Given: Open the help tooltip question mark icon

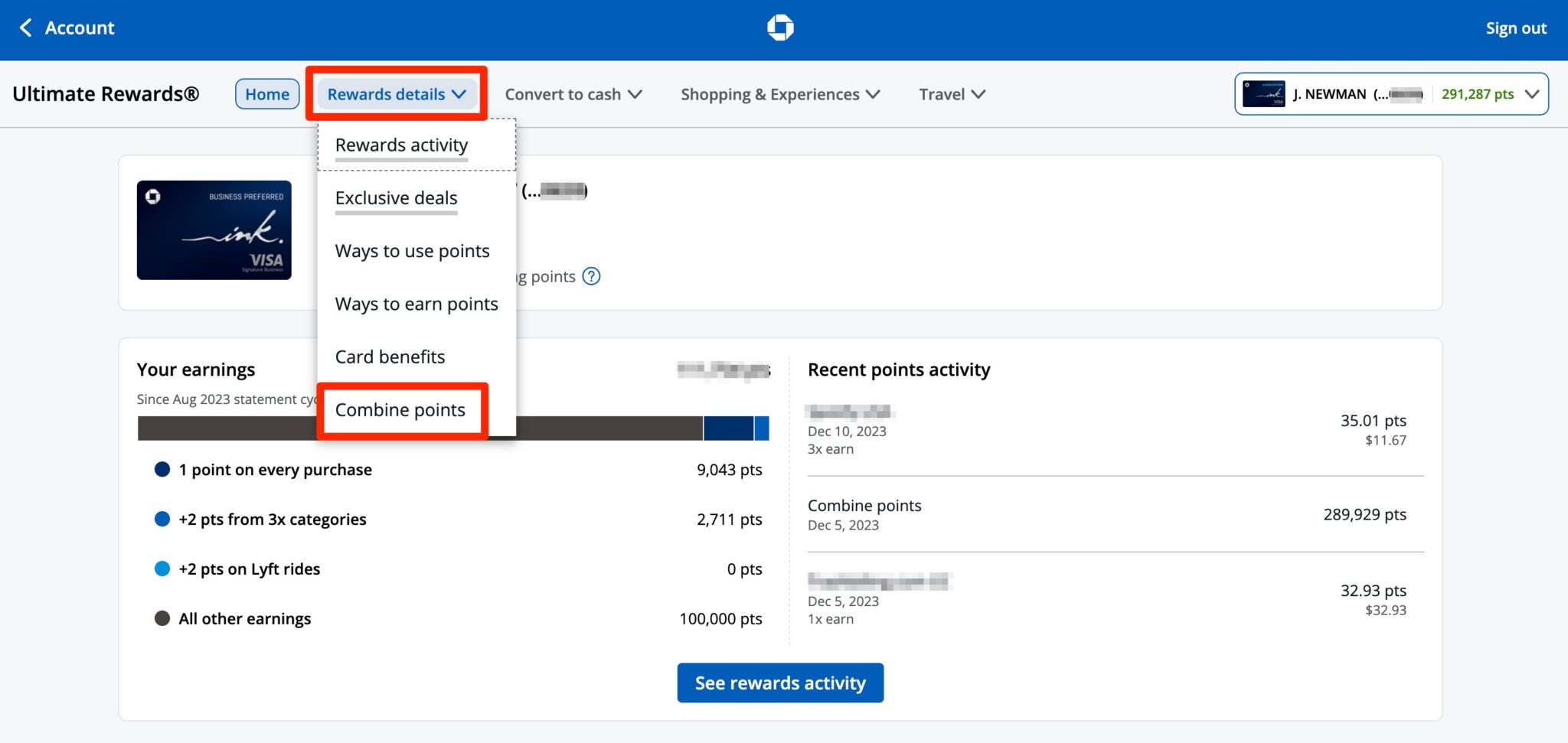Looking at the screenshot, I should coord(590,276).
